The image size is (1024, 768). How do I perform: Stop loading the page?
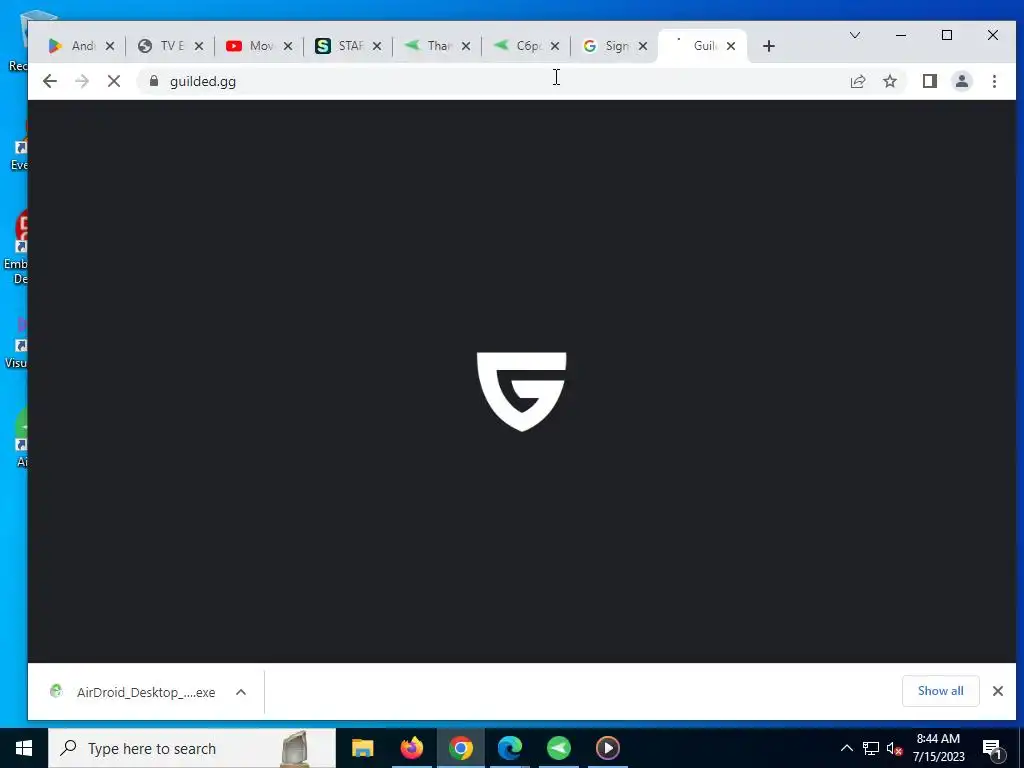tap(114, 81)
